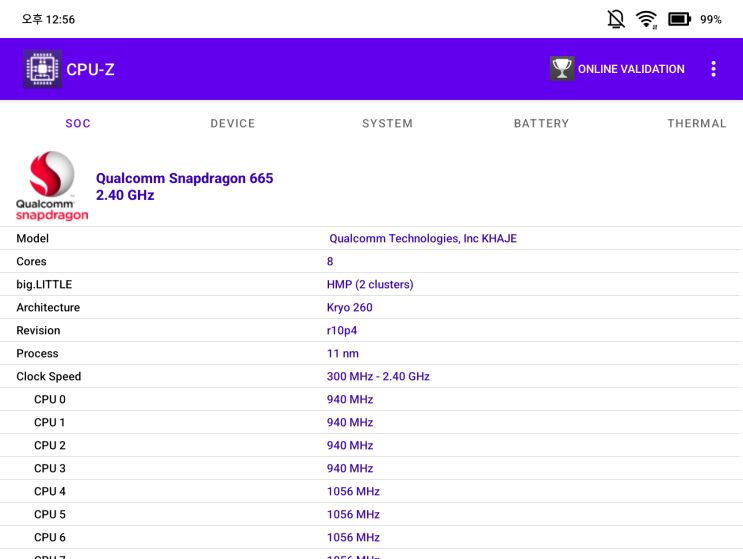Tap the CPU-Z title text
Screen dimensions: 743x559
tap(90, 70)
